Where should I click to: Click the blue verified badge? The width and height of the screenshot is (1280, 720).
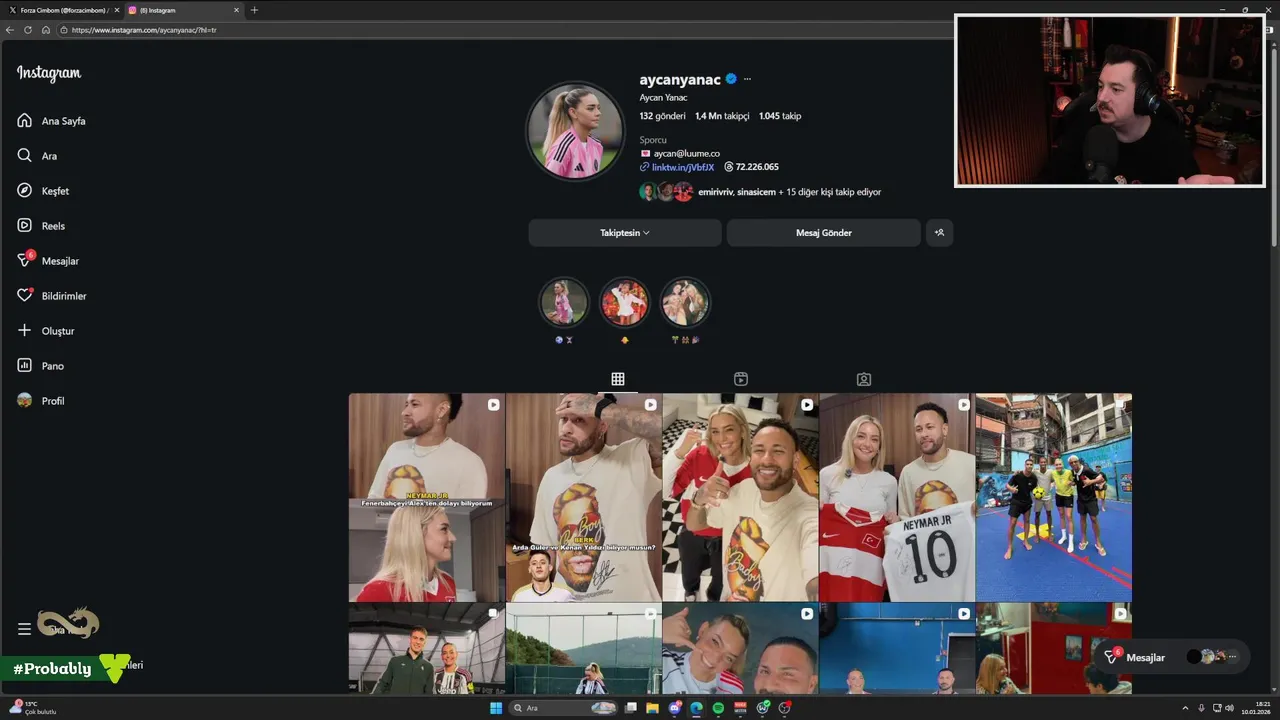pos(731,79)
